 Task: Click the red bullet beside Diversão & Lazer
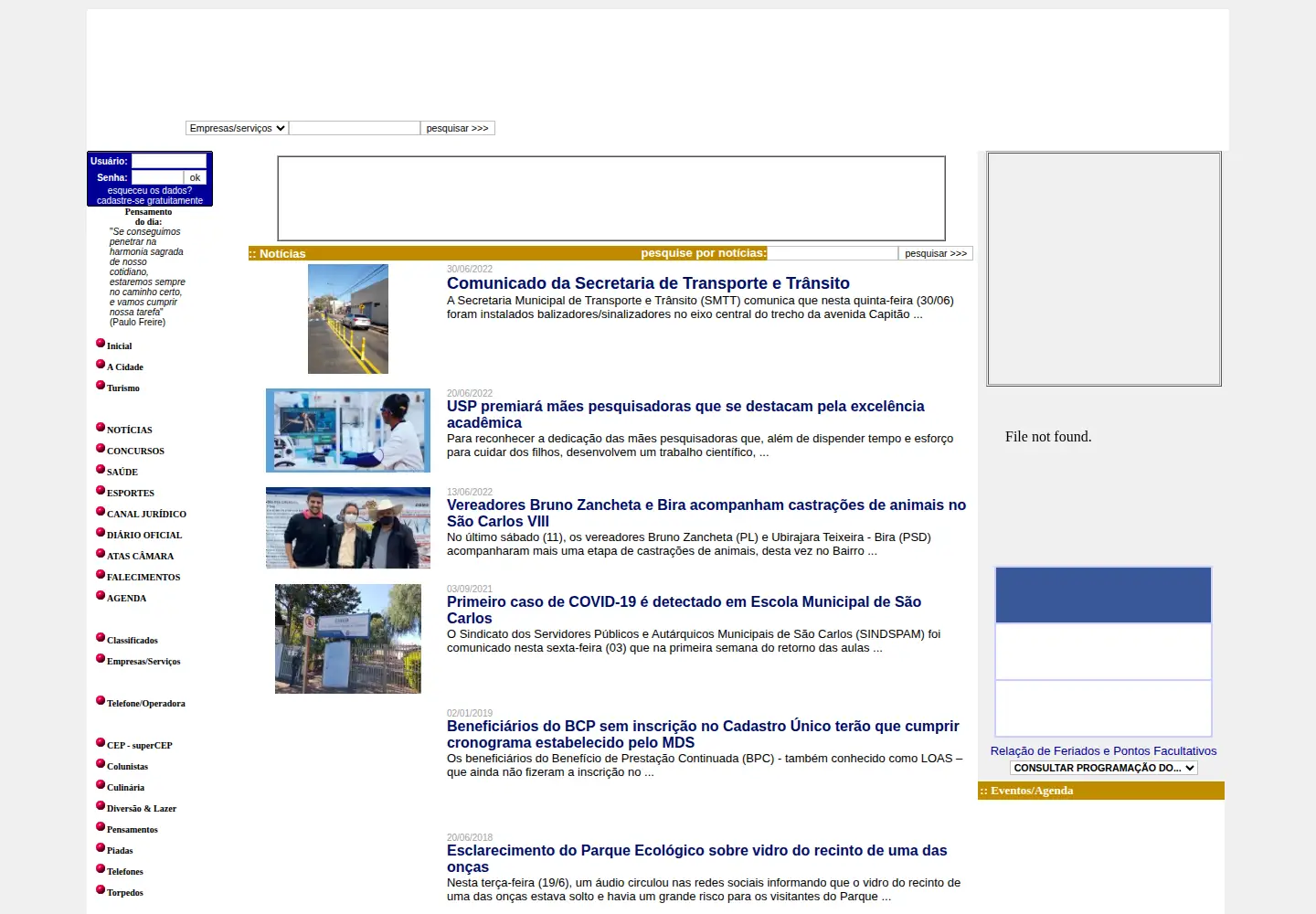click(x=101, y=805)
